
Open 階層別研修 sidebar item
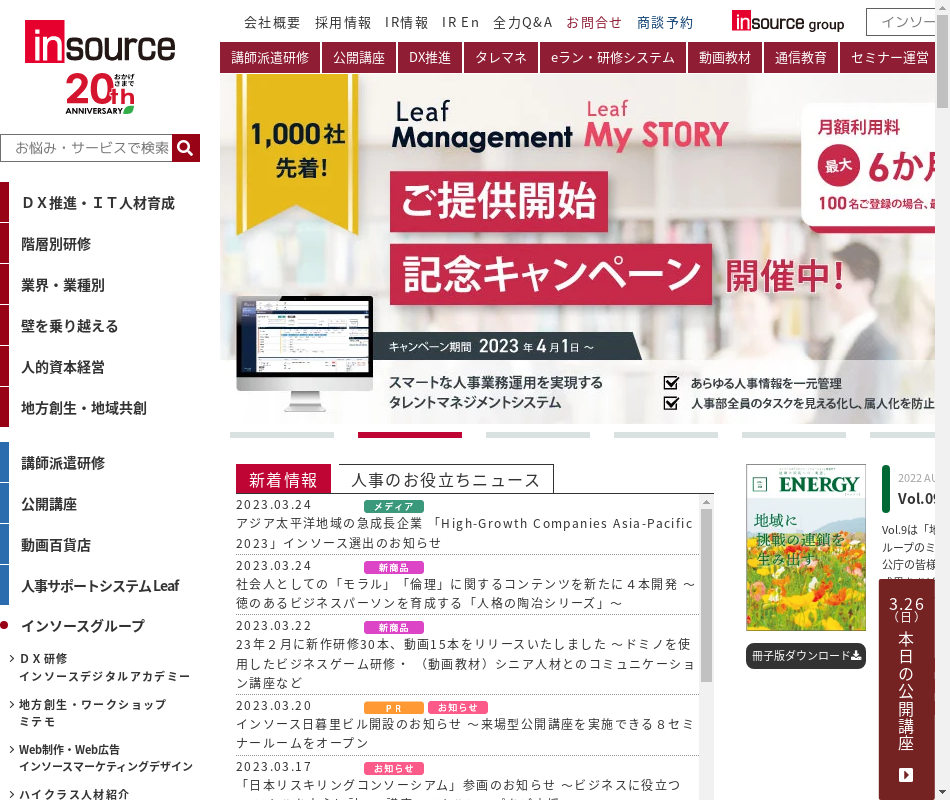[x=100, y=244]
